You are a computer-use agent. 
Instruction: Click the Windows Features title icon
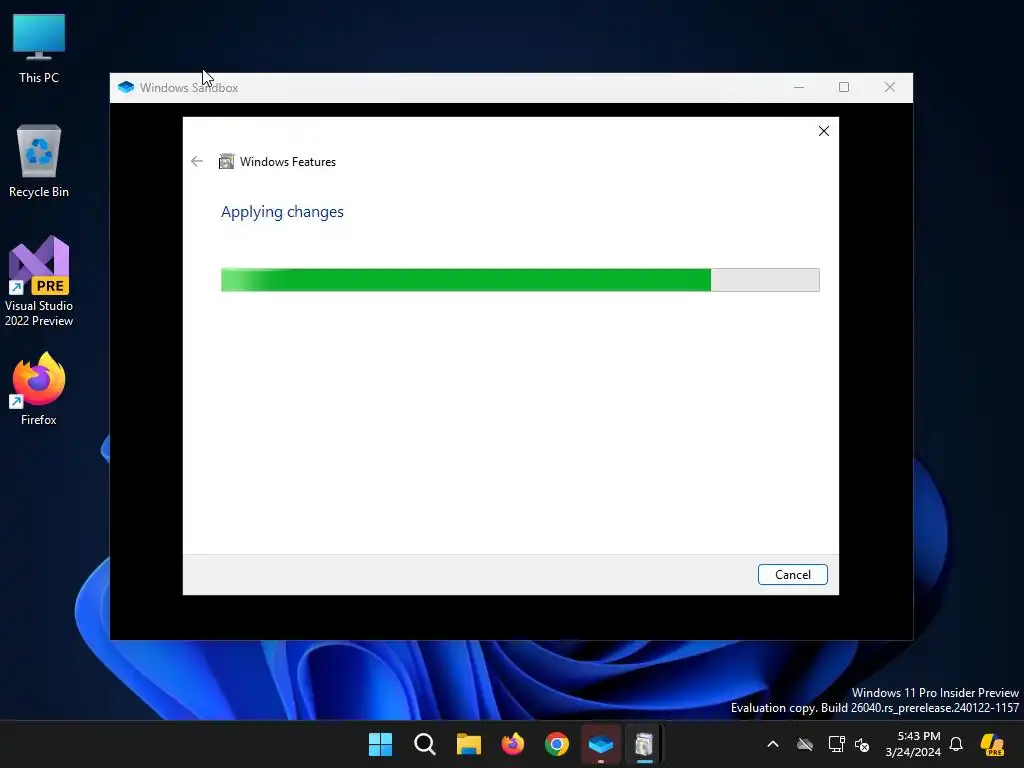click(x=226, y=161)
